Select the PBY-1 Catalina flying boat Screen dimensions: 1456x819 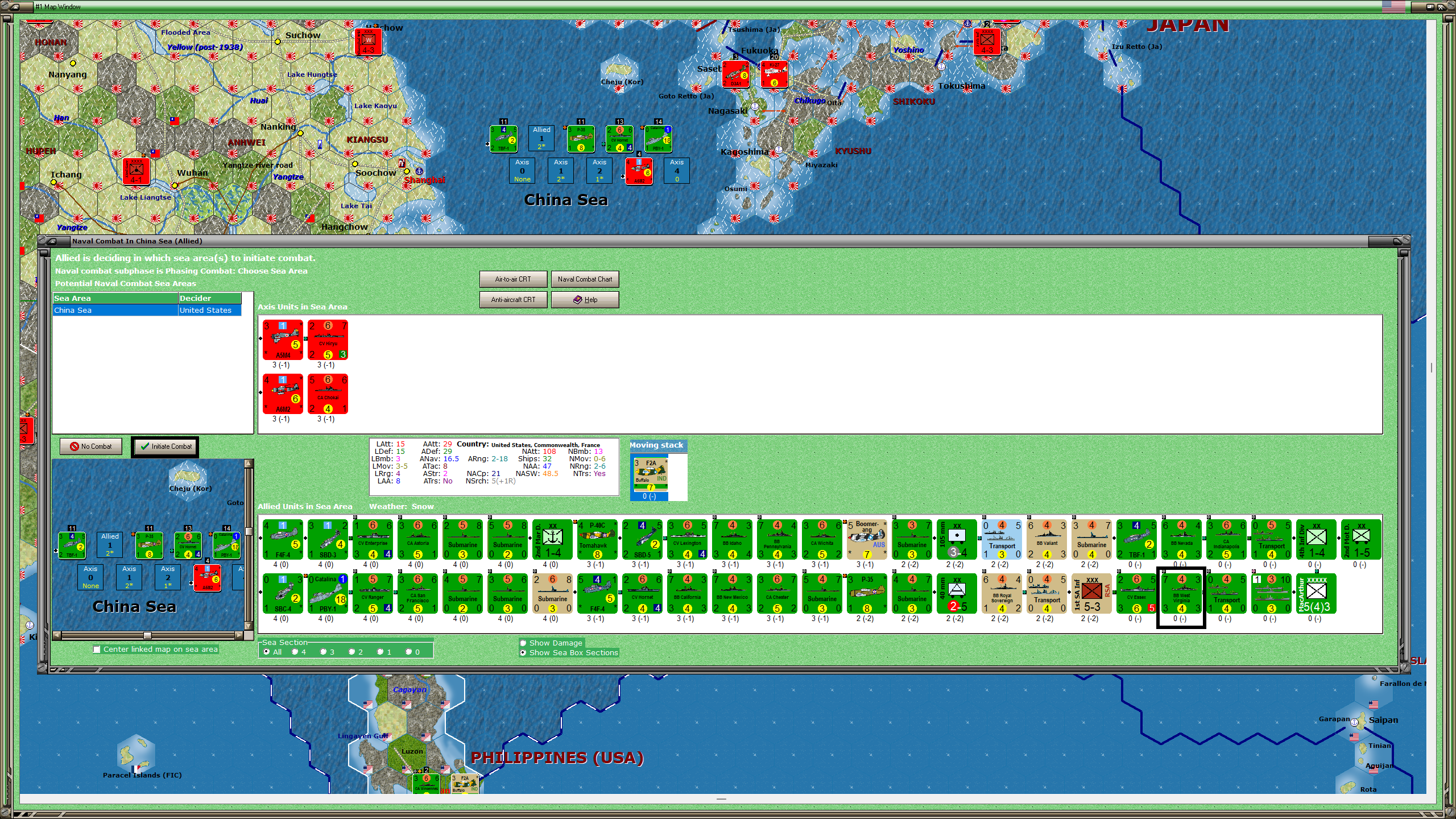tap(328, 593)
